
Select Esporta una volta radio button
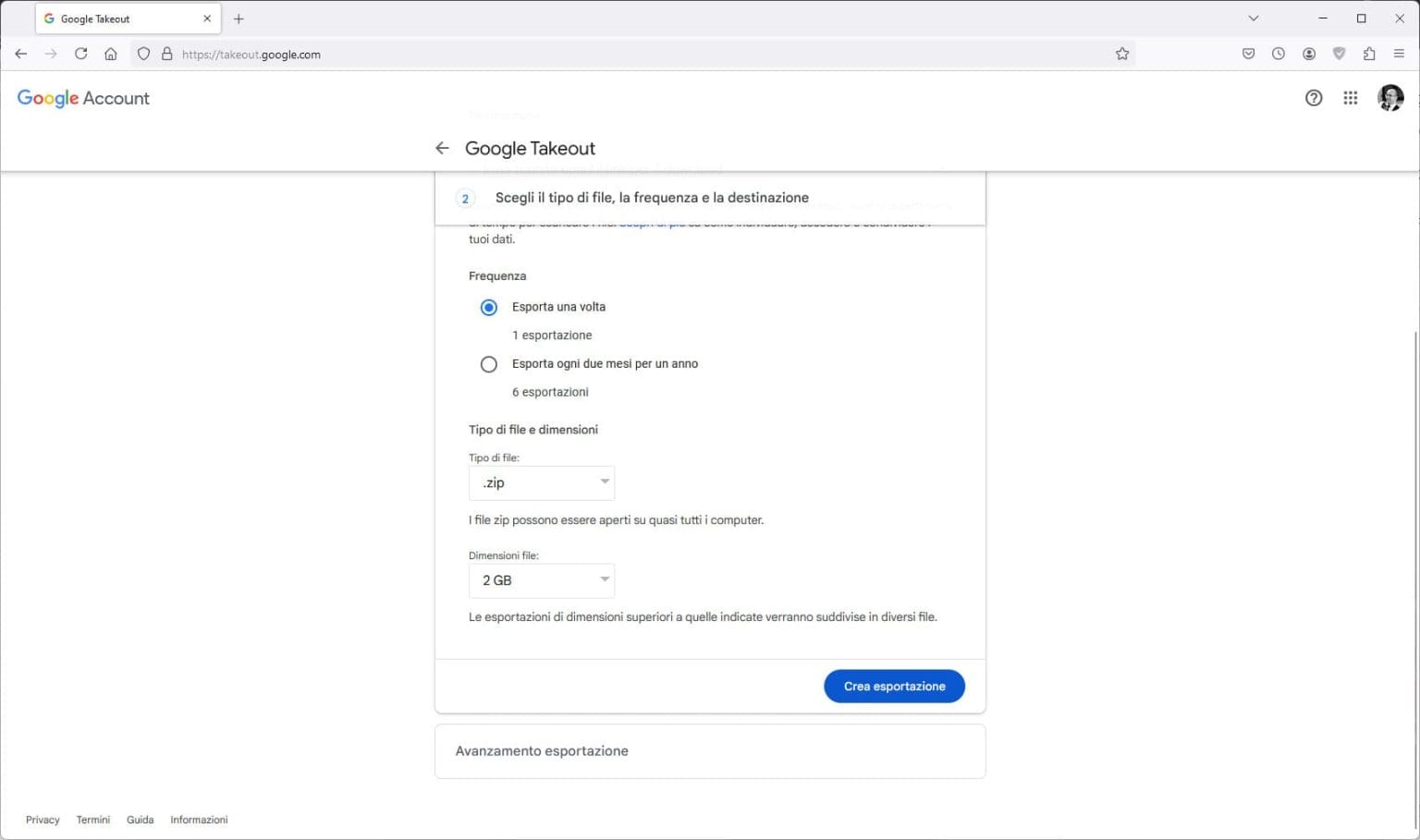tap(489, 308)
